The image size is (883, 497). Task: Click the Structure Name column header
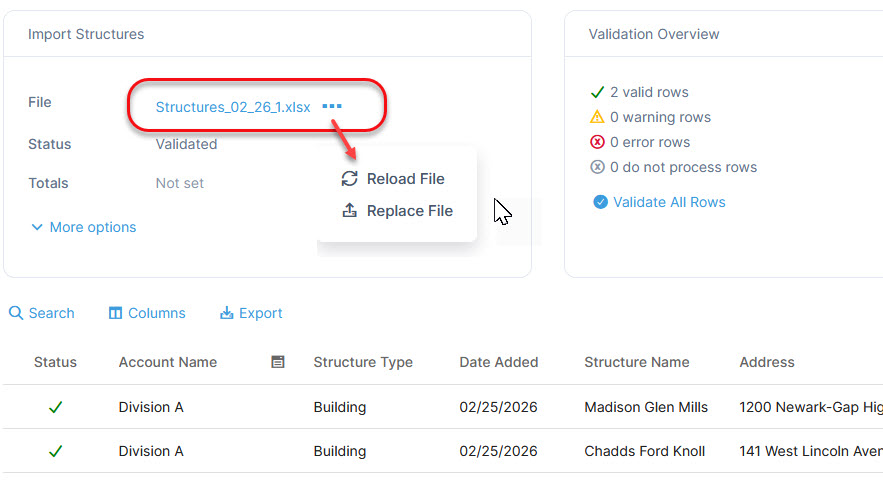(636, 362)
